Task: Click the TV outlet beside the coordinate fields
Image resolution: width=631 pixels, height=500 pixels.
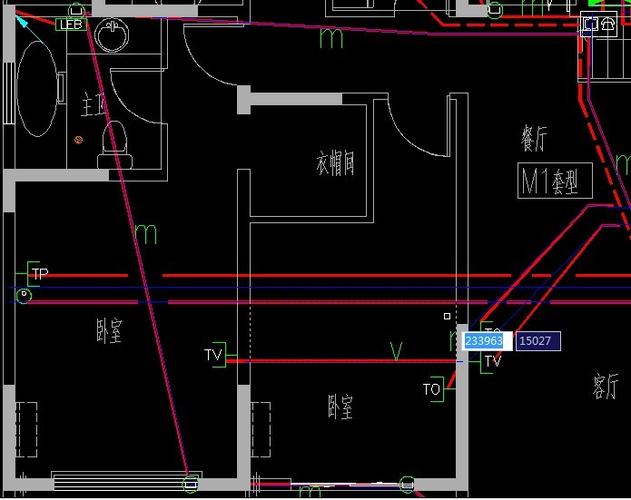Action: [491, 362]
